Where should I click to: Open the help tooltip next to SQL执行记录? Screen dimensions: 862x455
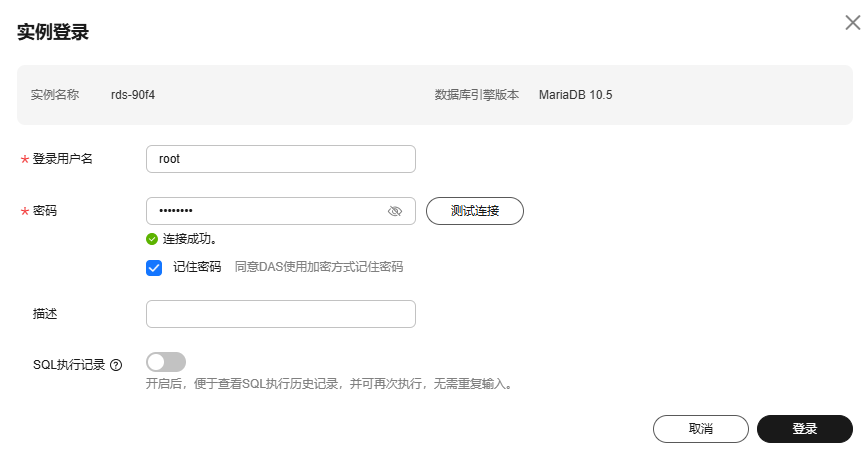pyautogui.click(x=116, y=365)
